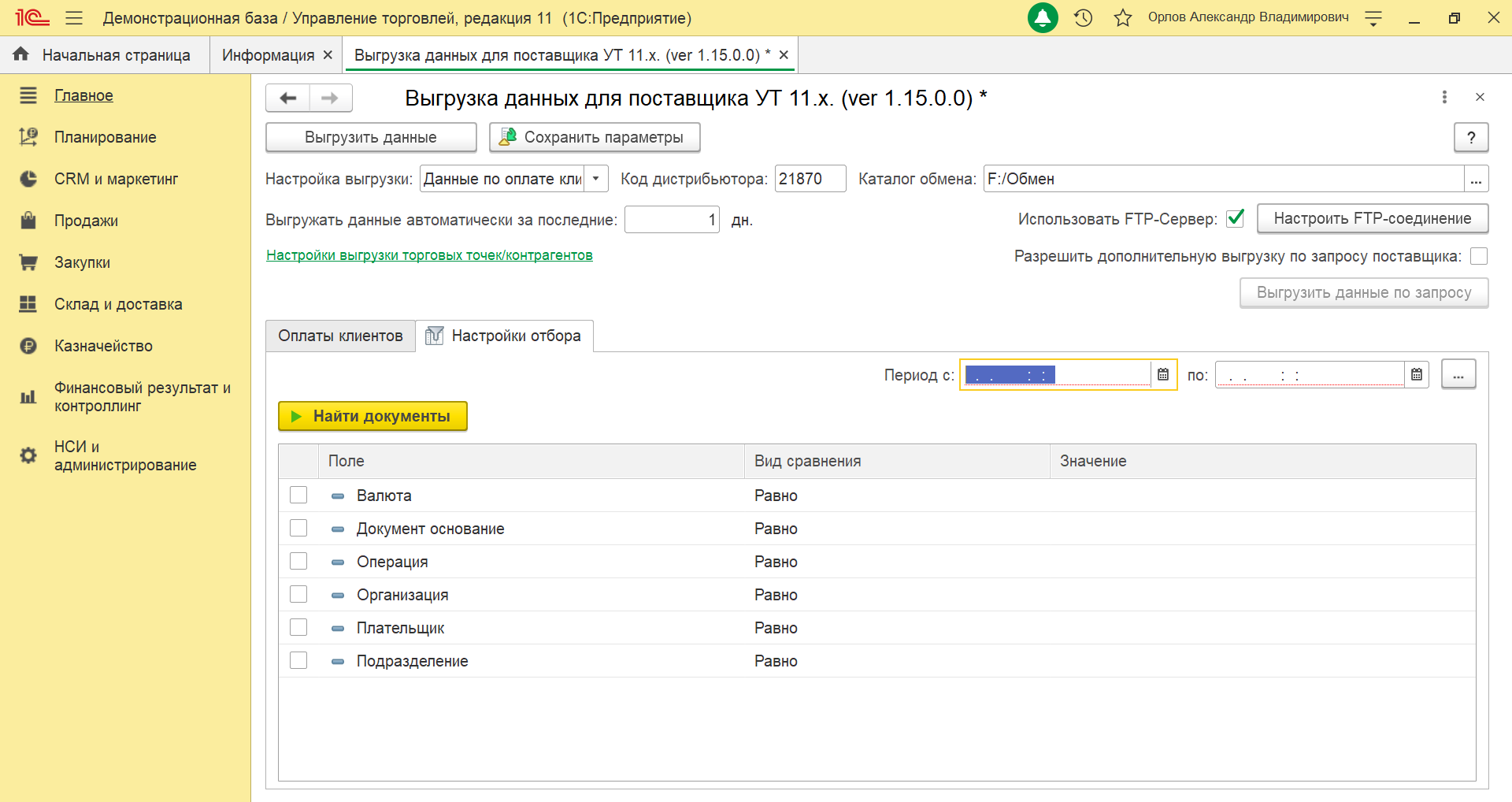This screenshot has width=1512, height=802.
Task: Click the по end date field
Action: pos(1310,375)
